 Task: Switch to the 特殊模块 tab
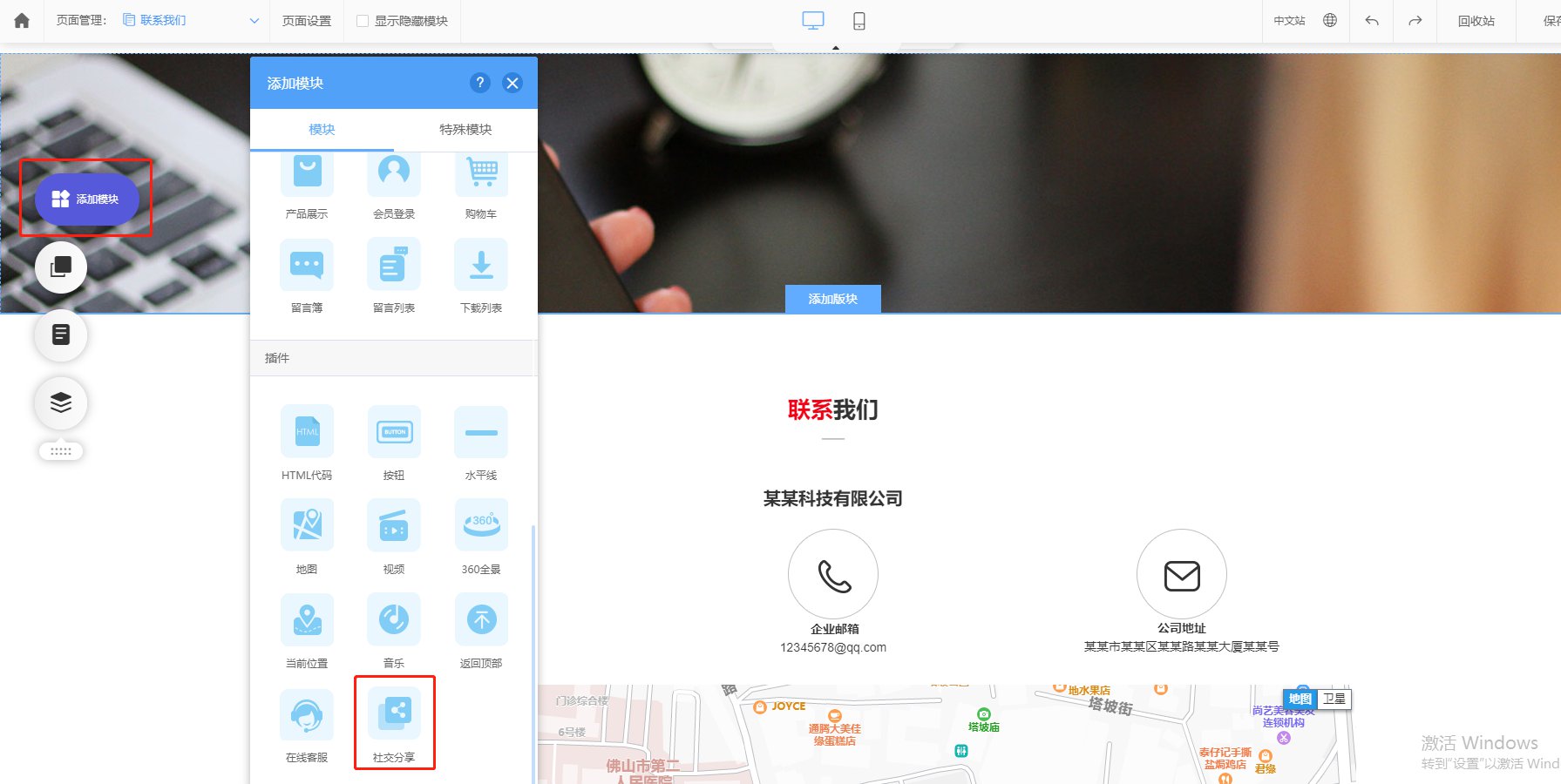pyautogui.click(x=465, y=130)
